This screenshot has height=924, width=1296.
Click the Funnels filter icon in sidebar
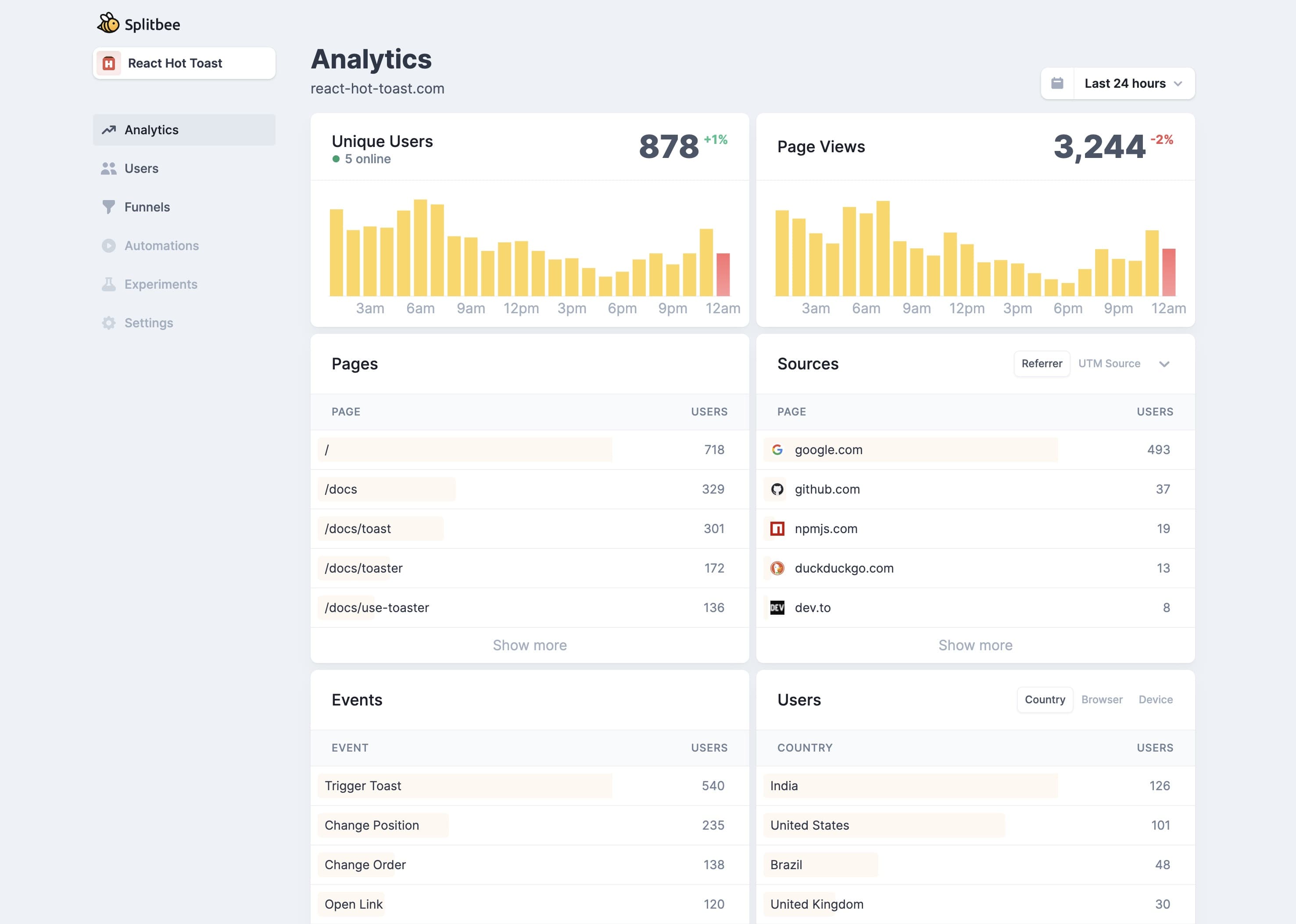pyautogui.click(x=109, y=207)
